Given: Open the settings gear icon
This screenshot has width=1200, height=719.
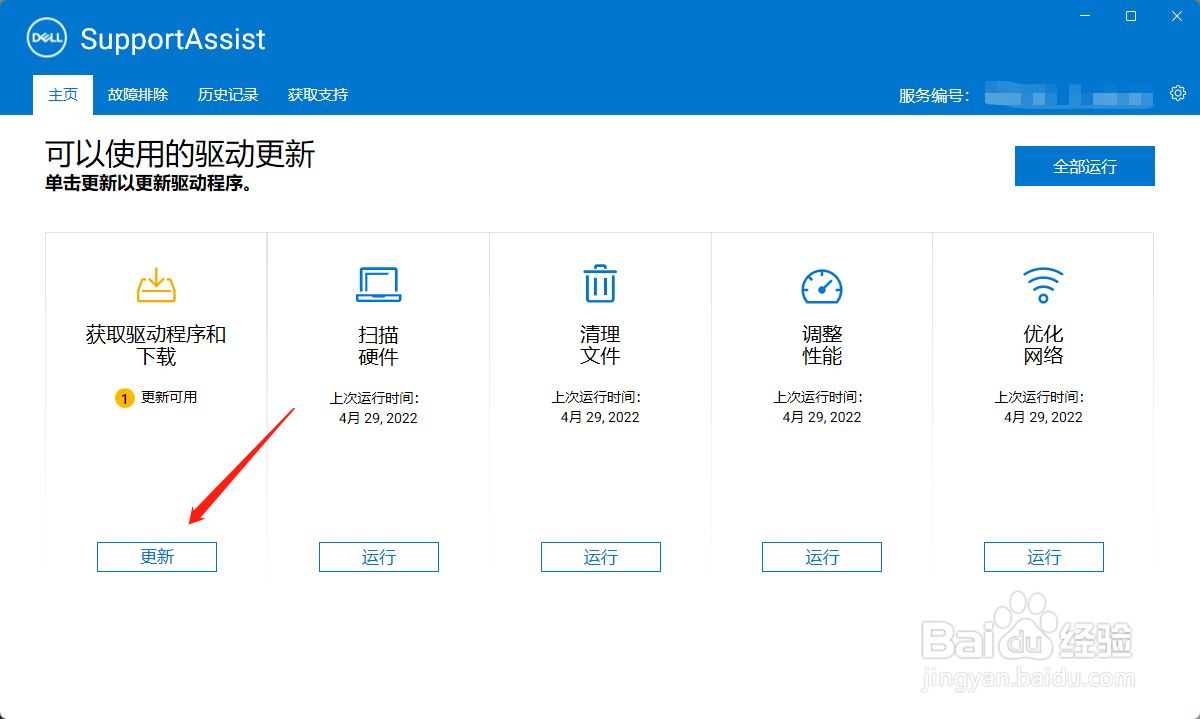Looking at the screenshot, I should pyautogui.click(x=1178, y=94).
